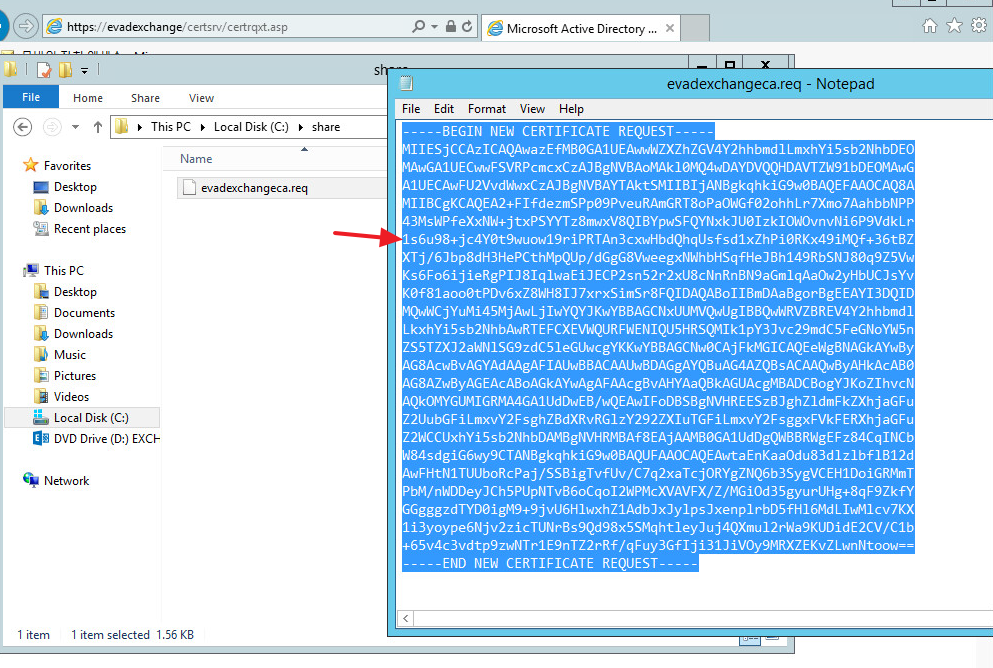Click the New Folder quick access icon

[65, 70]
